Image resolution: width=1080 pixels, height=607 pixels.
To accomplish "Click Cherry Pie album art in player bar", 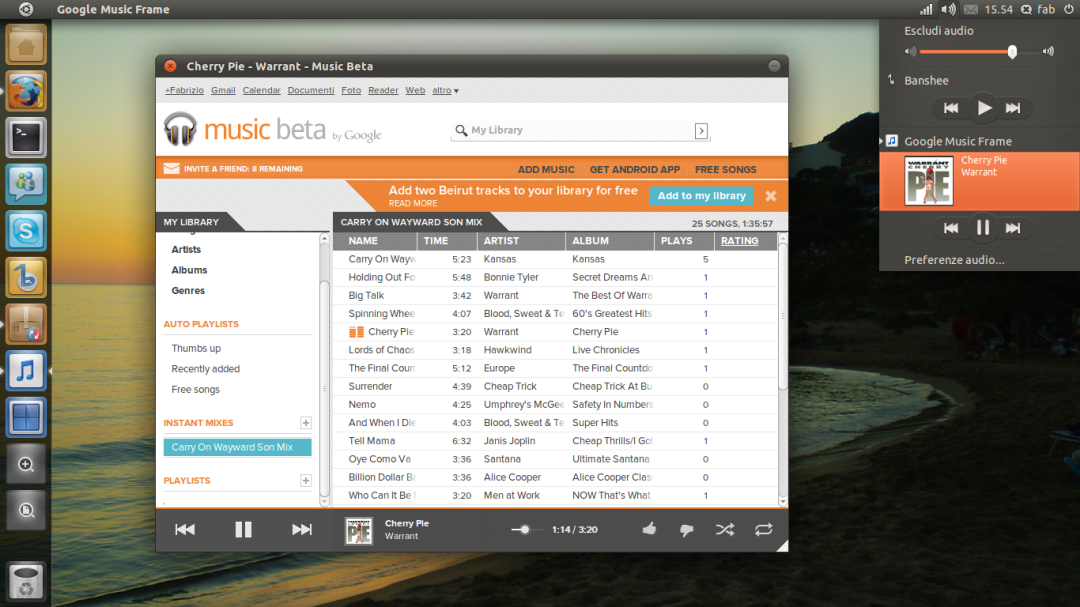I will [359, 531].
